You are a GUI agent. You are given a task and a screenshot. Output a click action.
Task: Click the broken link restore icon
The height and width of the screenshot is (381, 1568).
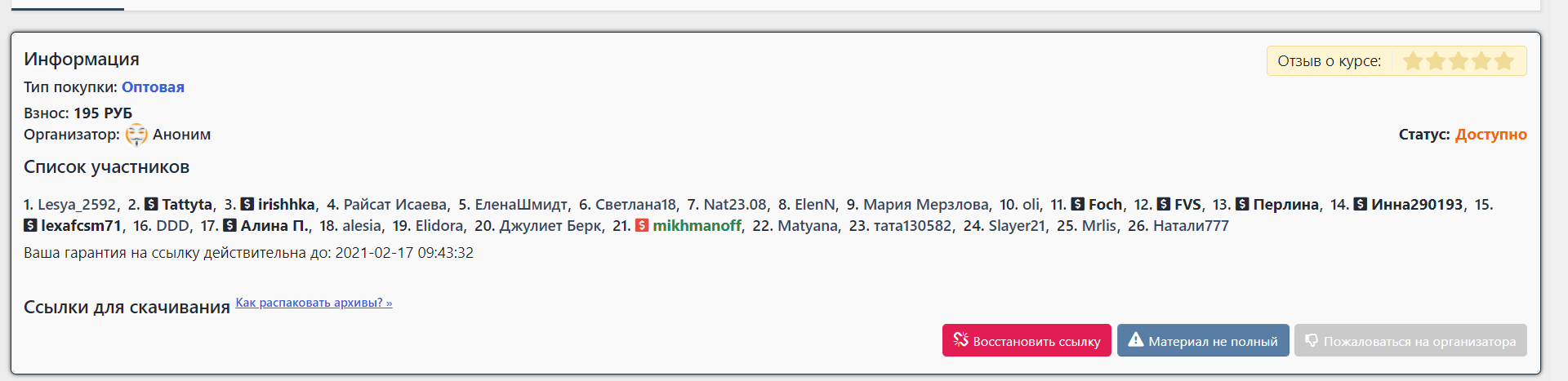[960, 340]
